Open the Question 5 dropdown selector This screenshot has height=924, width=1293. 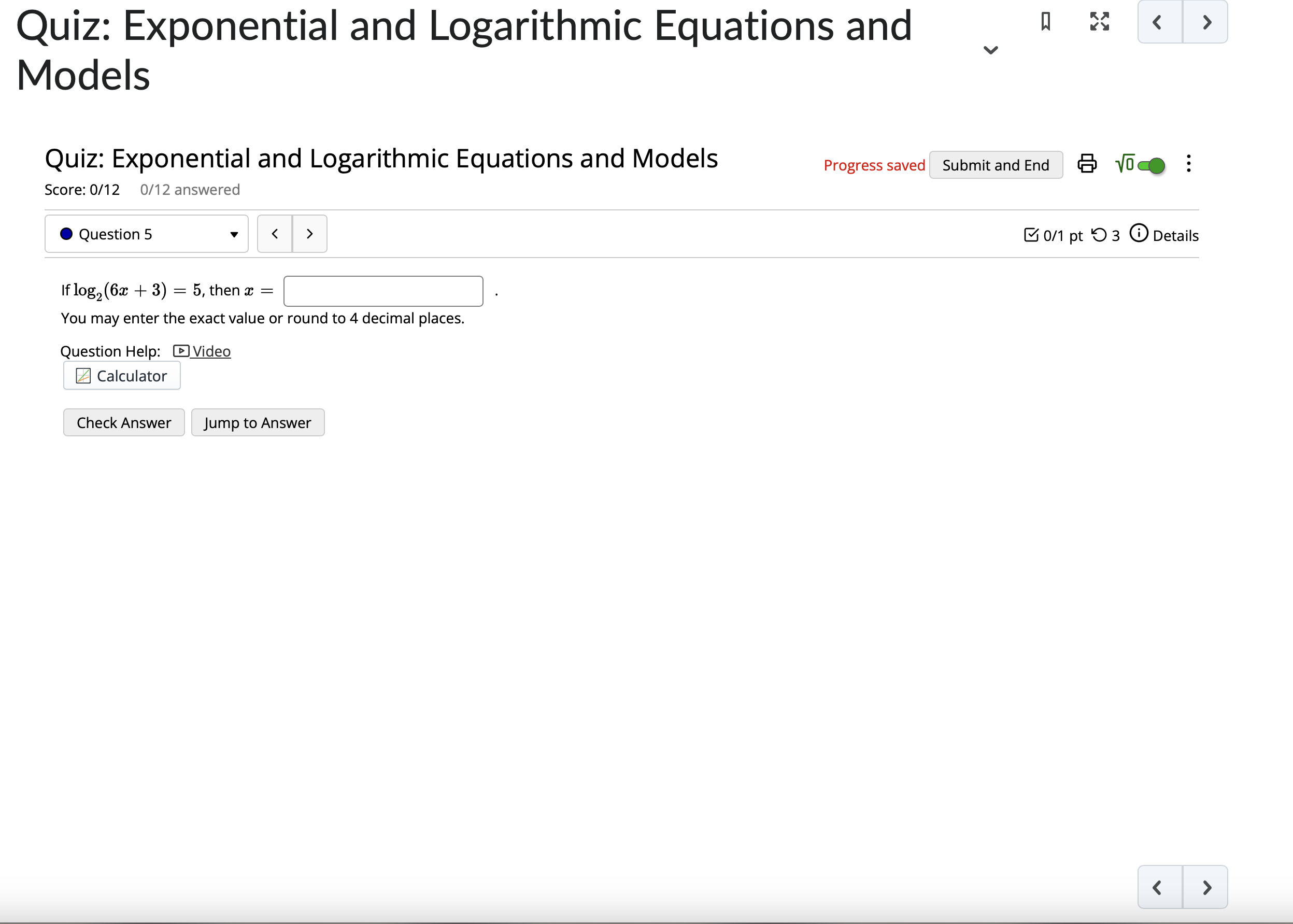[146, 233]
